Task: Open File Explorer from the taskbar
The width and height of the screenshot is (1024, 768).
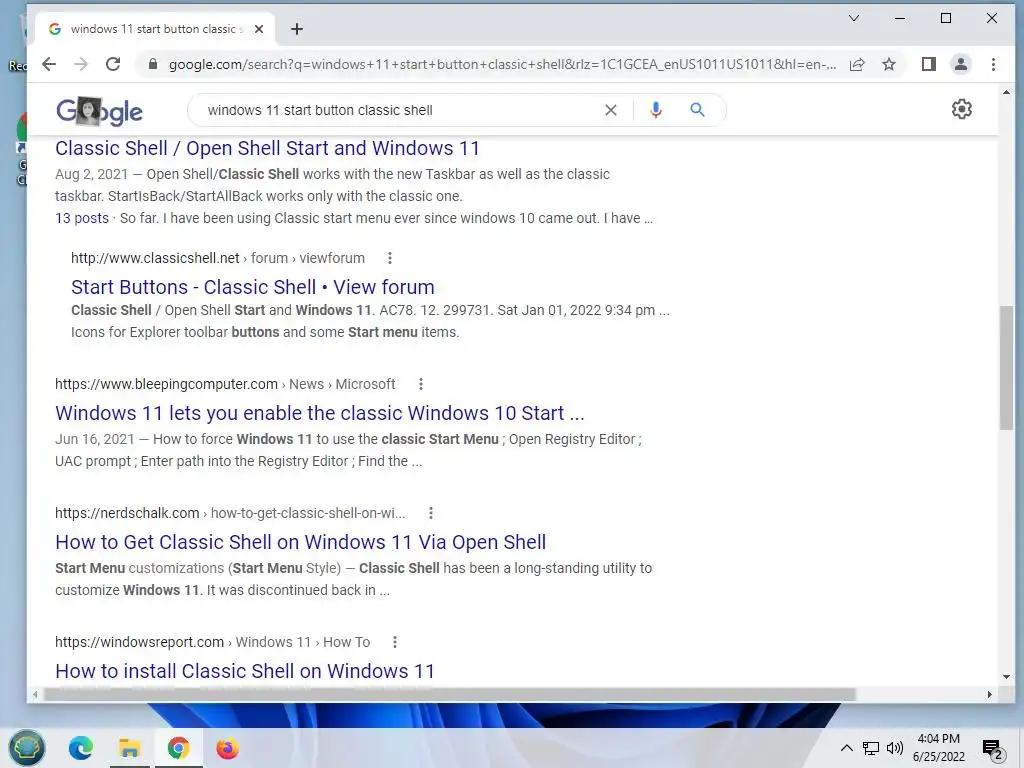Action: [x=129, y=748]
